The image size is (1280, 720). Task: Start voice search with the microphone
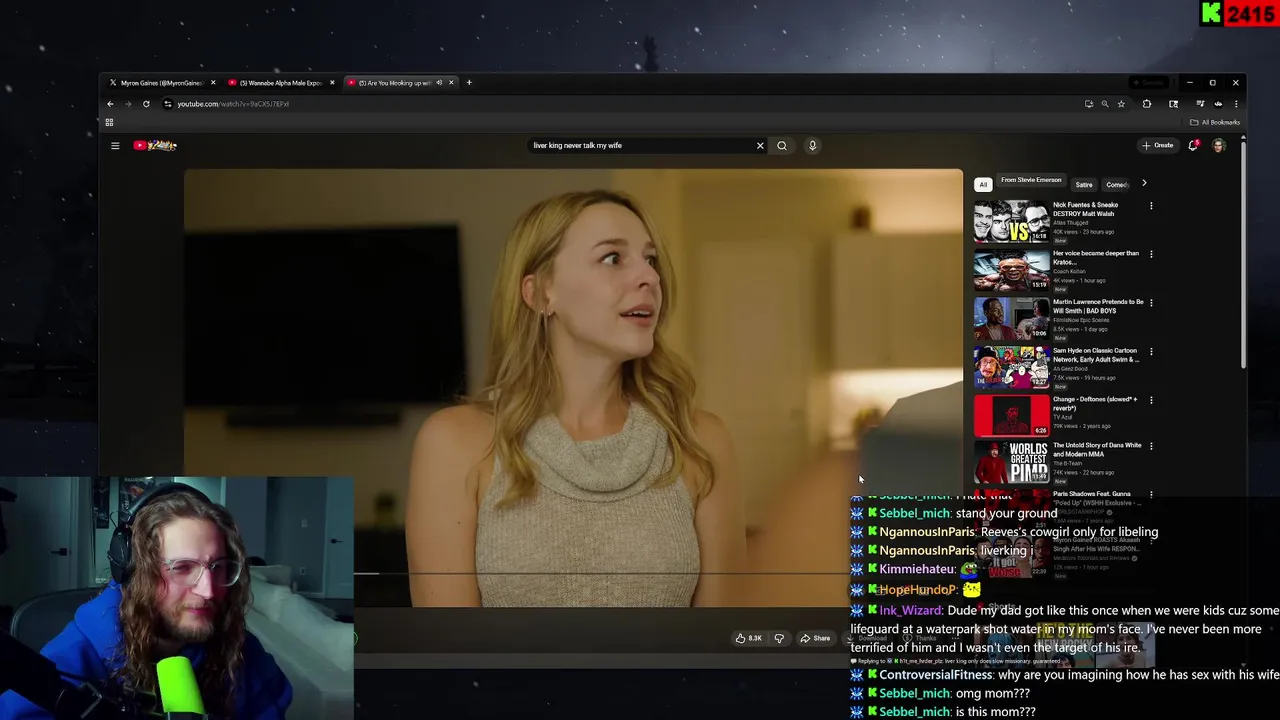pos(812,145)
